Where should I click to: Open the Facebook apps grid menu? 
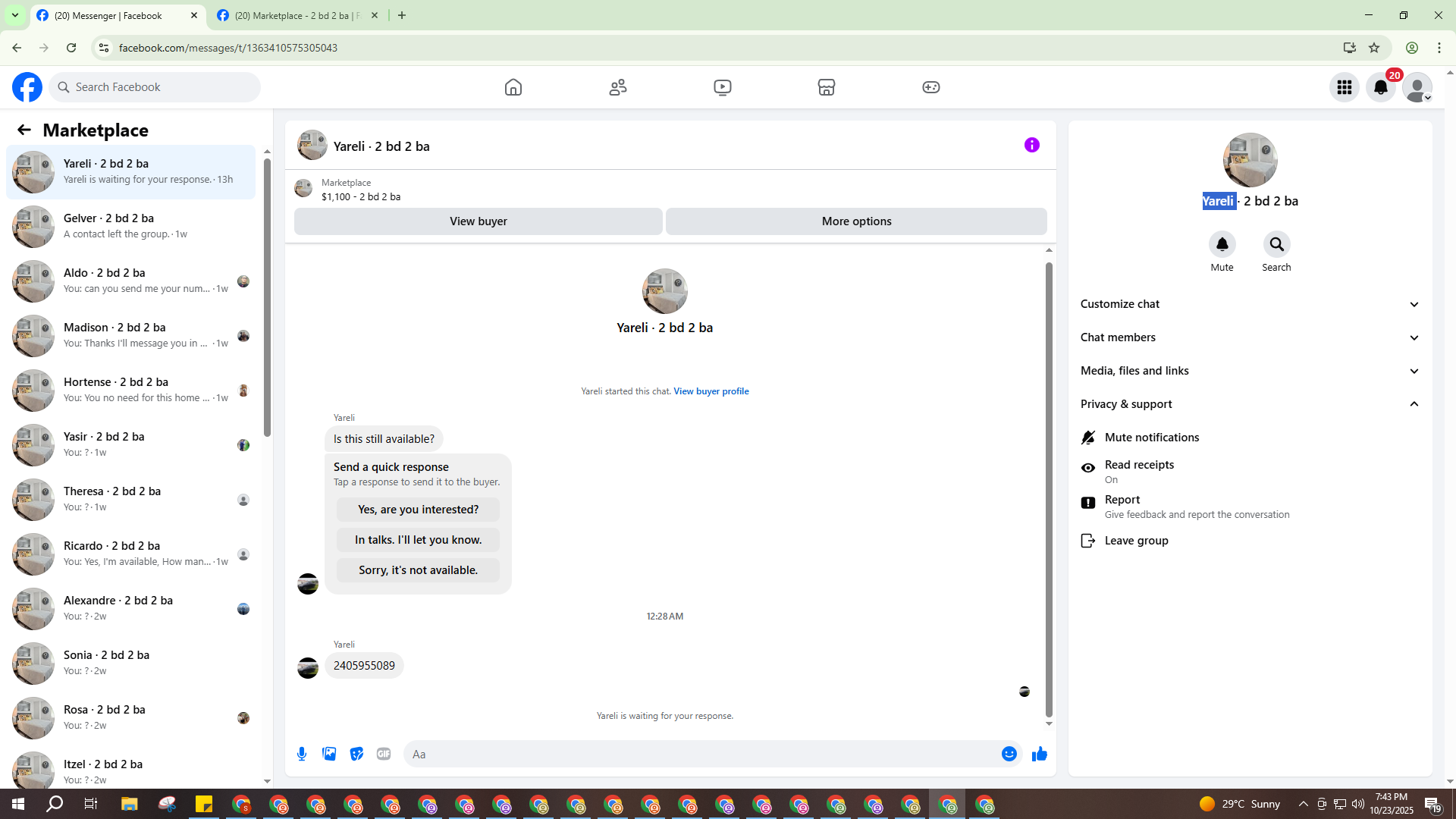tap(1345, 87)
